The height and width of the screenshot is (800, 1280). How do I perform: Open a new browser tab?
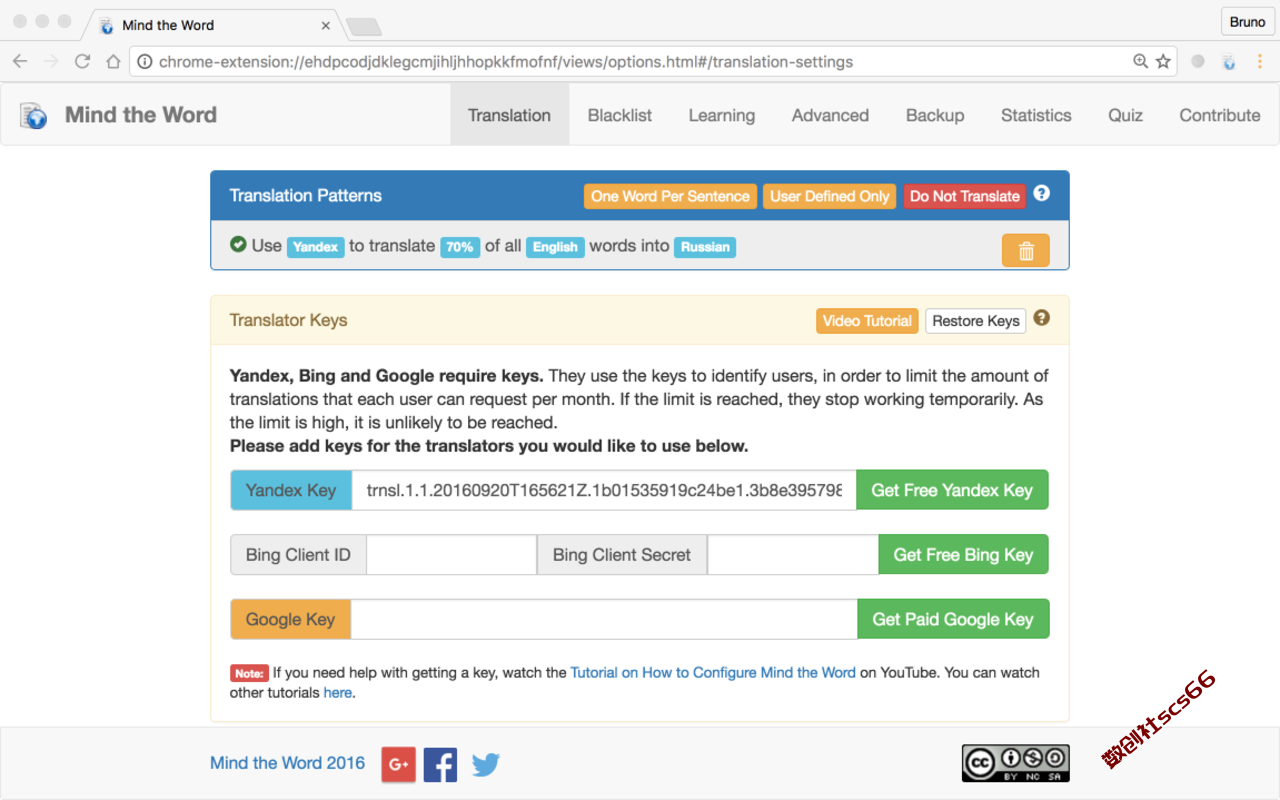pyautogui.click(x=363, y=26)
